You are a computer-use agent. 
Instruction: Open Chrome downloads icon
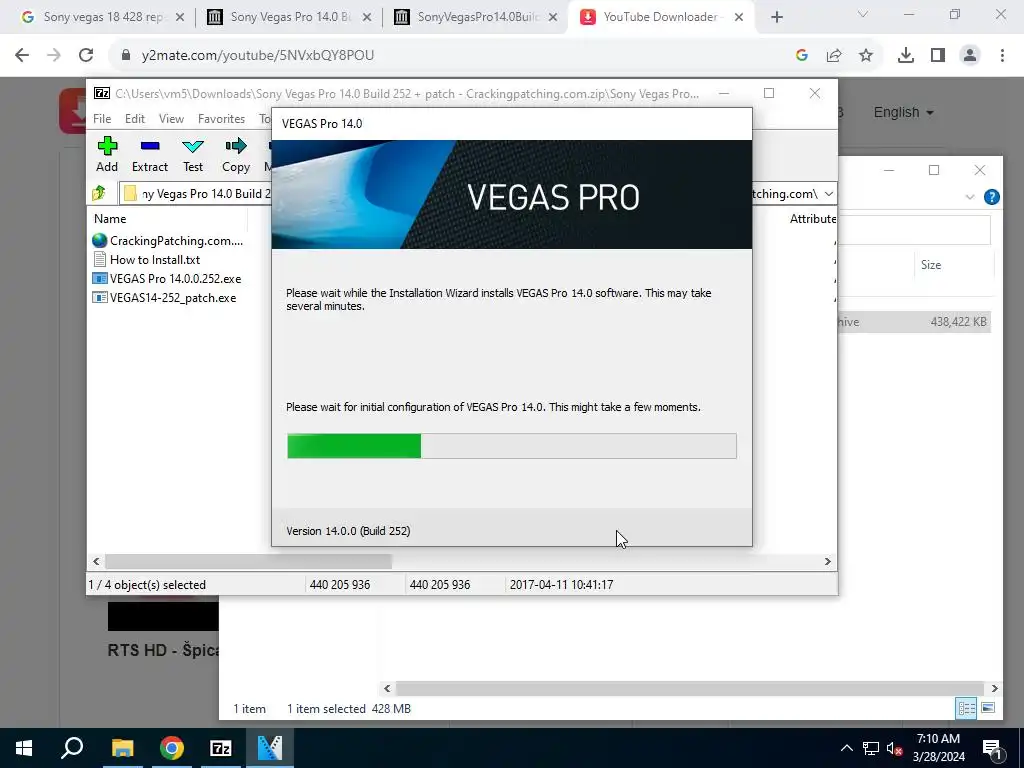pyautogui.click(x=906, y=56)
